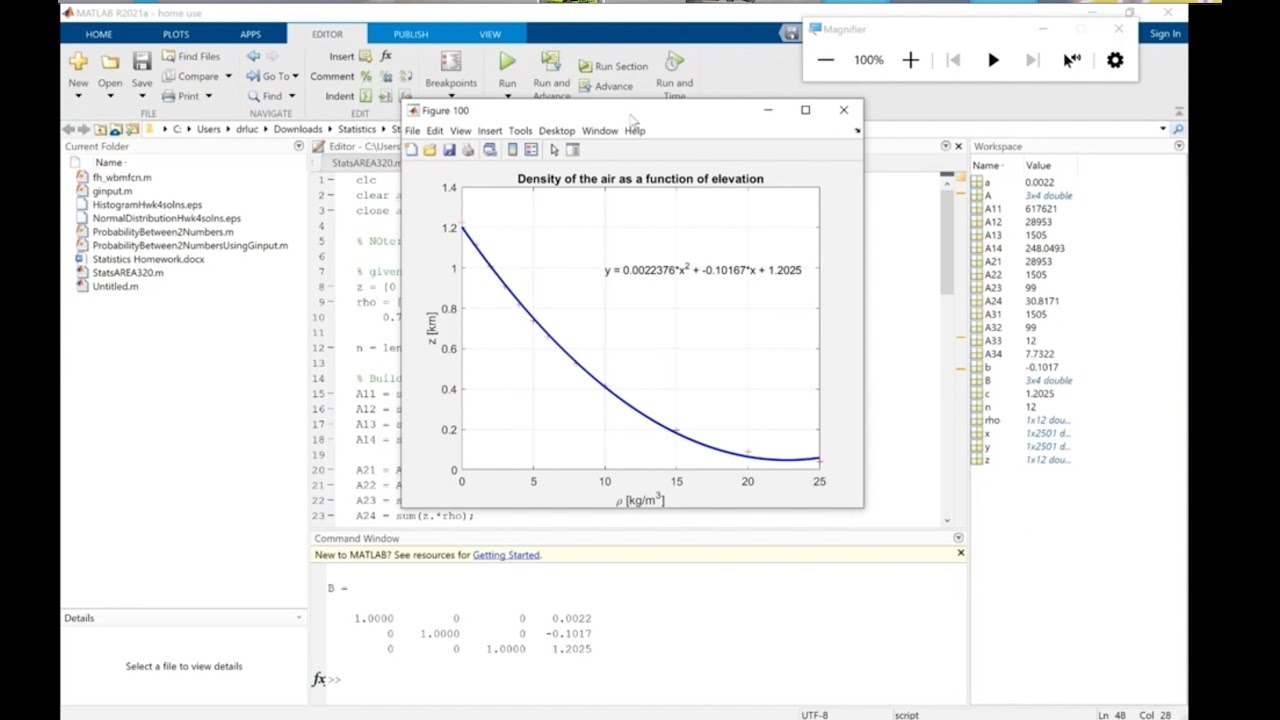The image size is (1280, 720).
Task: Select StatsAREA320.m in Current Folder
Action: click(128, 273)
